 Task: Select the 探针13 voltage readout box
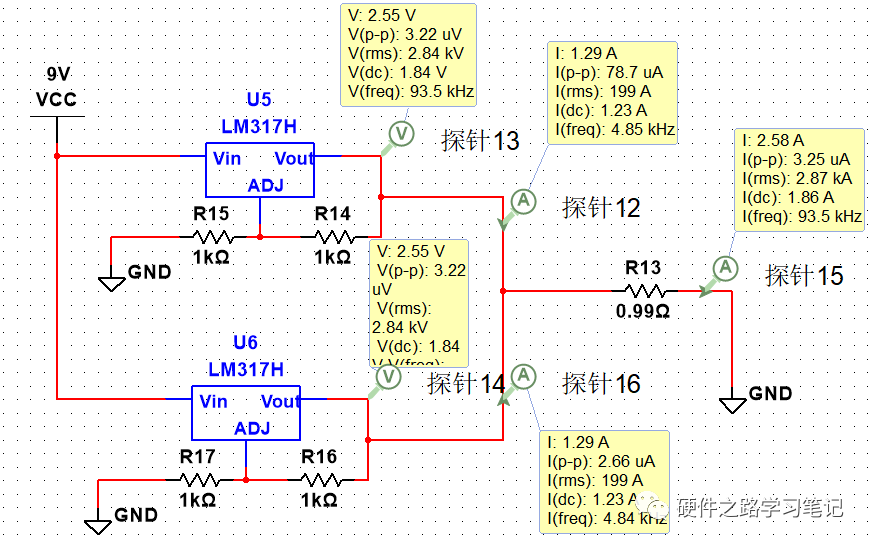tap(407, 54)
